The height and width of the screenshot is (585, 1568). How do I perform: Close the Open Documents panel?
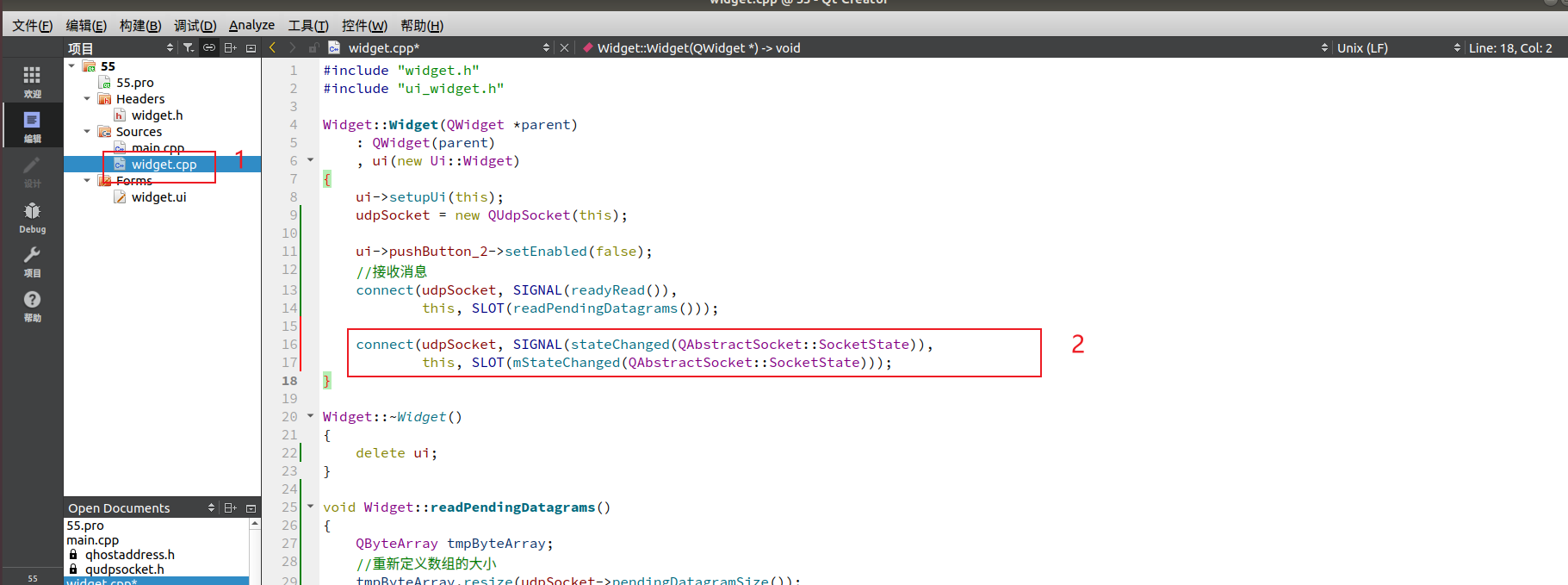[251, 508]
